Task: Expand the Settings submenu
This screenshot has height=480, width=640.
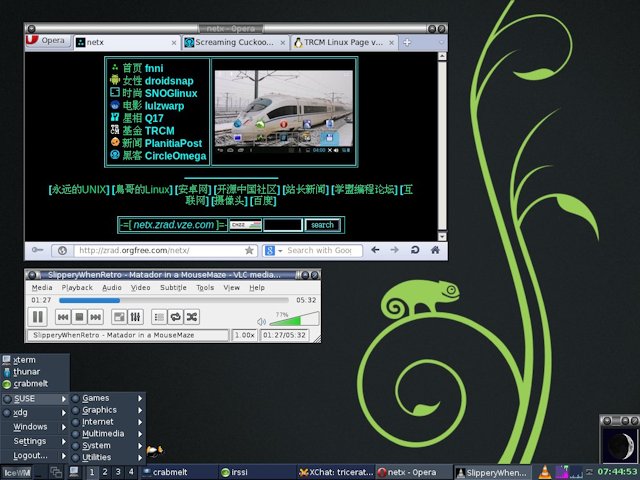Action: [x=35, y=441]
